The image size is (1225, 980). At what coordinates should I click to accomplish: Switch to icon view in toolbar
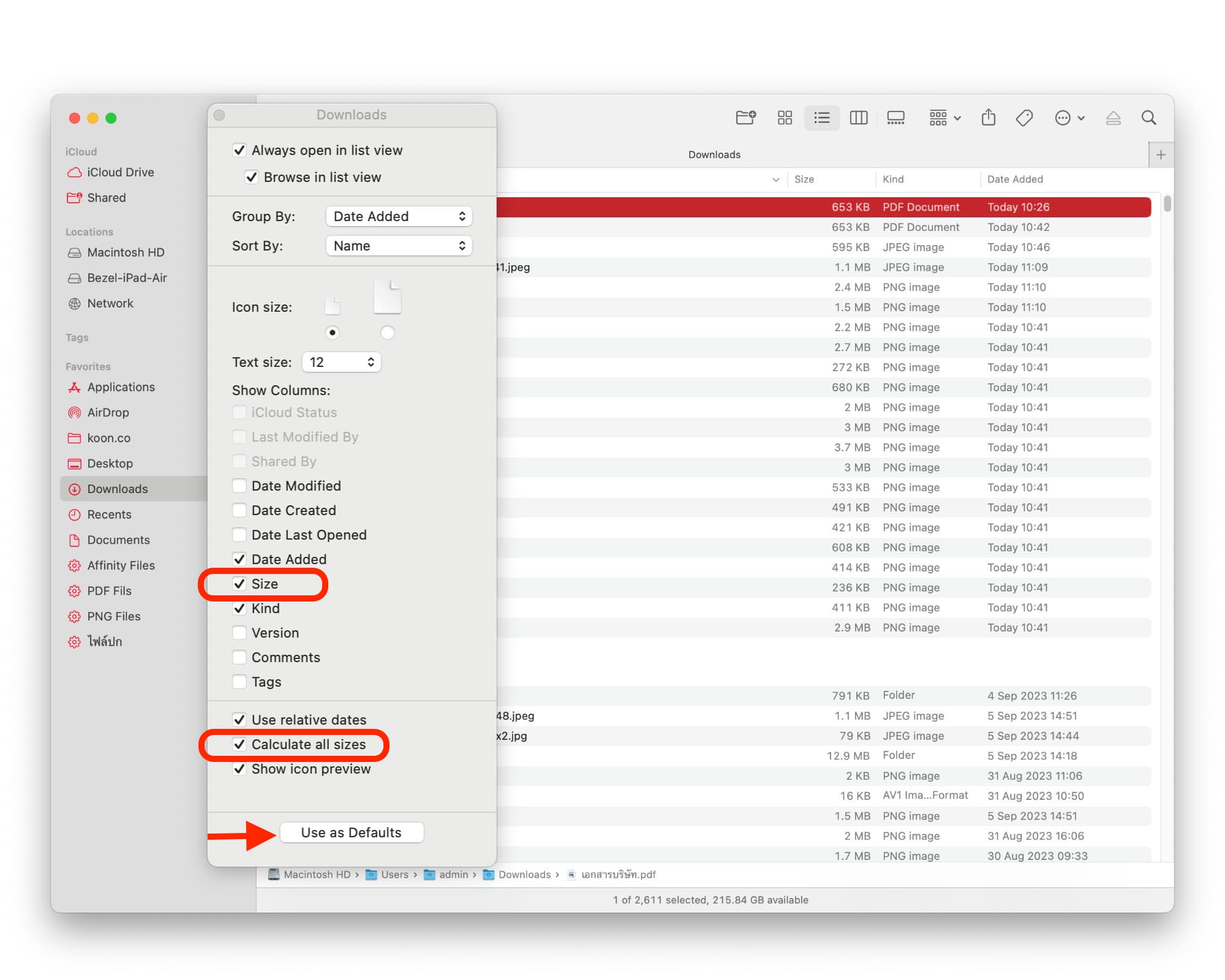pos(785,118)
